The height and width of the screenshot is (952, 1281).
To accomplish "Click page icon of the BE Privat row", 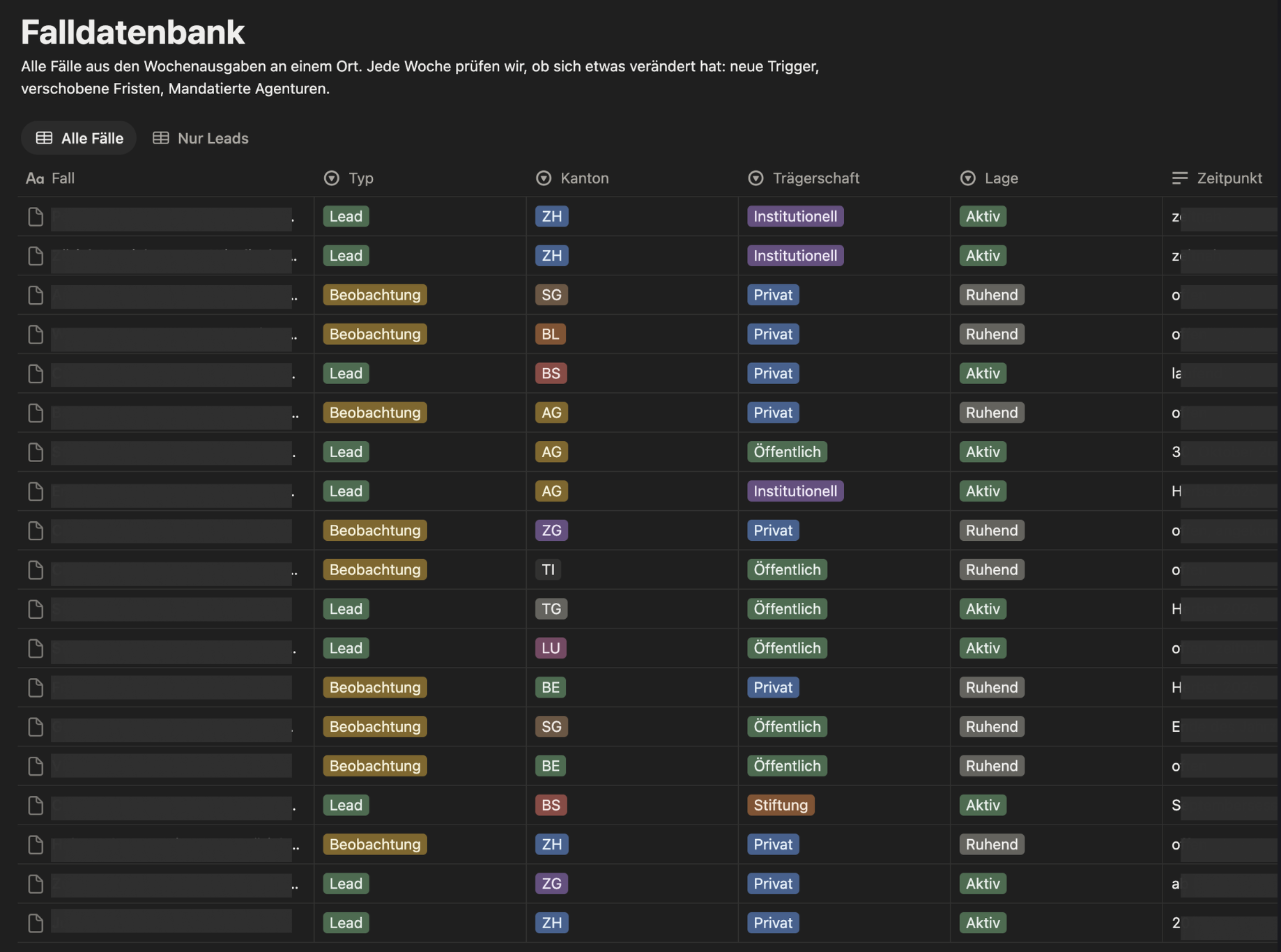I will click(36, 688).
